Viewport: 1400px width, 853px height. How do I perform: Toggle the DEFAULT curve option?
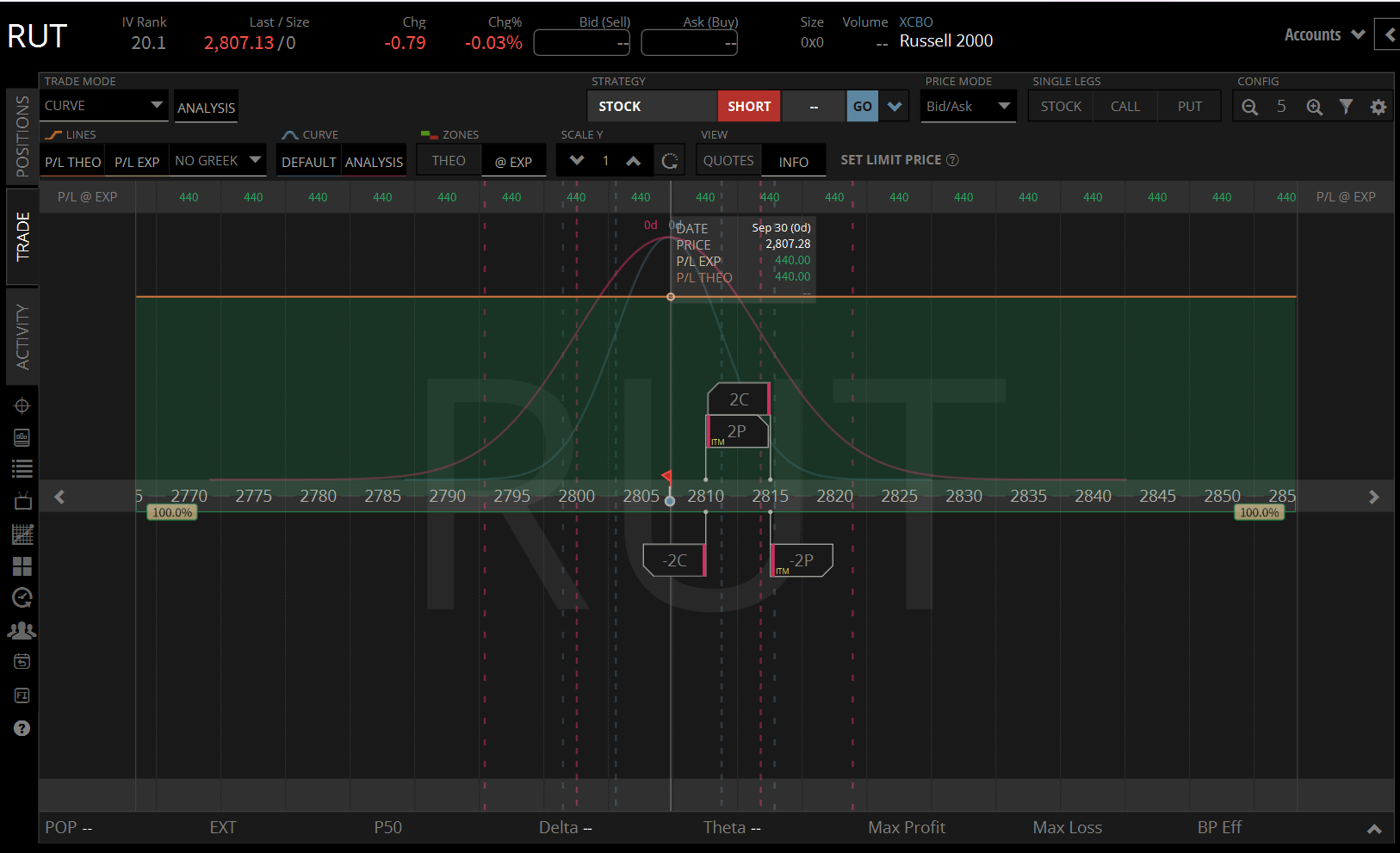click(309, 162)
